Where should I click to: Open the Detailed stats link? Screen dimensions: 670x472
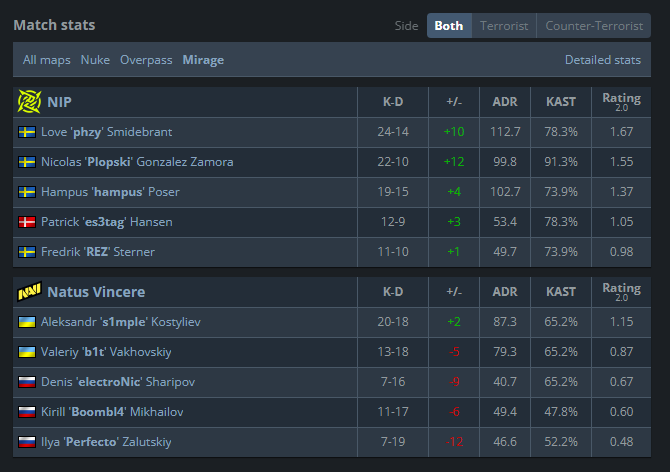point(602,60)
